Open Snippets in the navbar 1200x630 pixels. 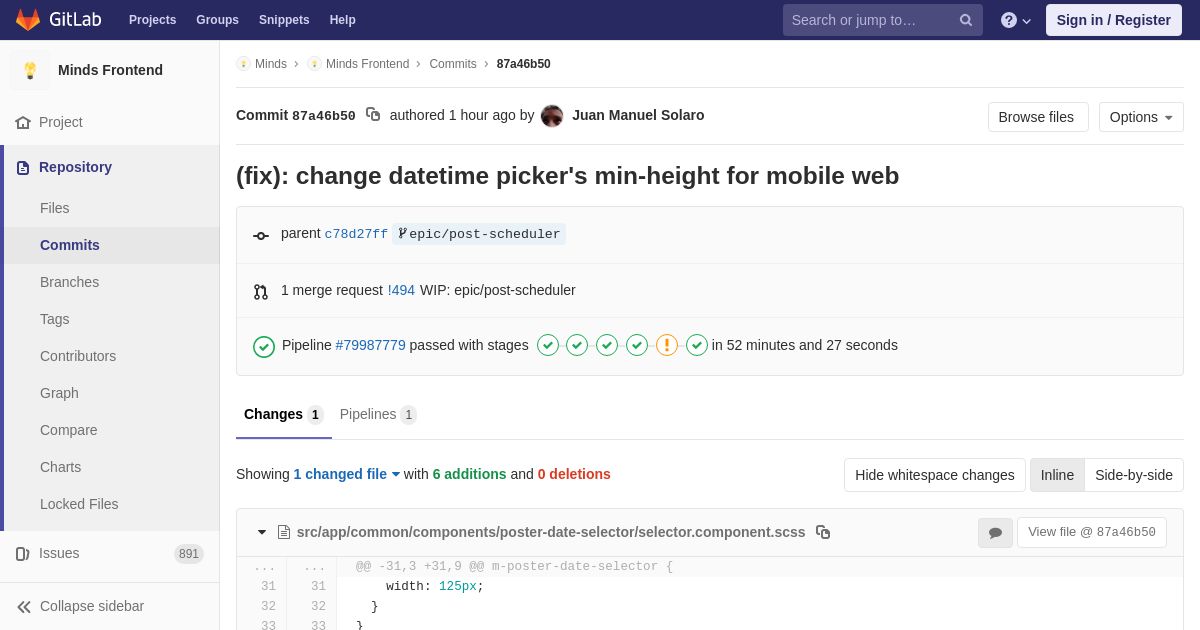(x=284, y=20)
